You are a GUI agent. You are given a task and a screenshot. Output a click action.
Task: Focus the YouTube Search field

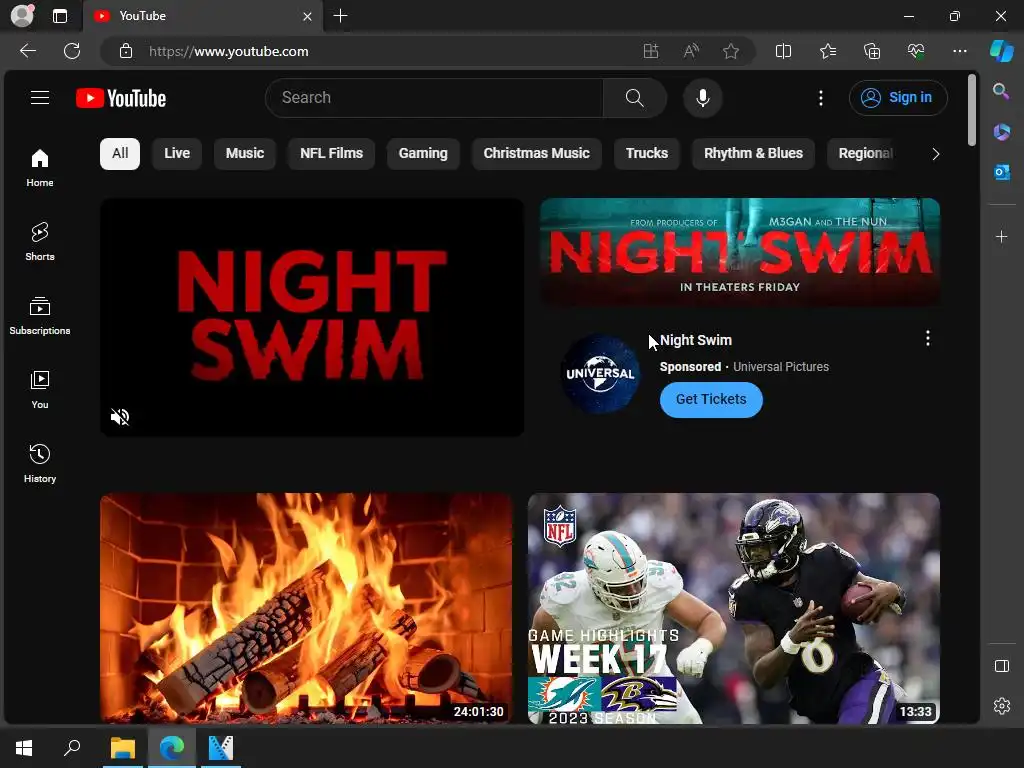click(x=434, y=98)
